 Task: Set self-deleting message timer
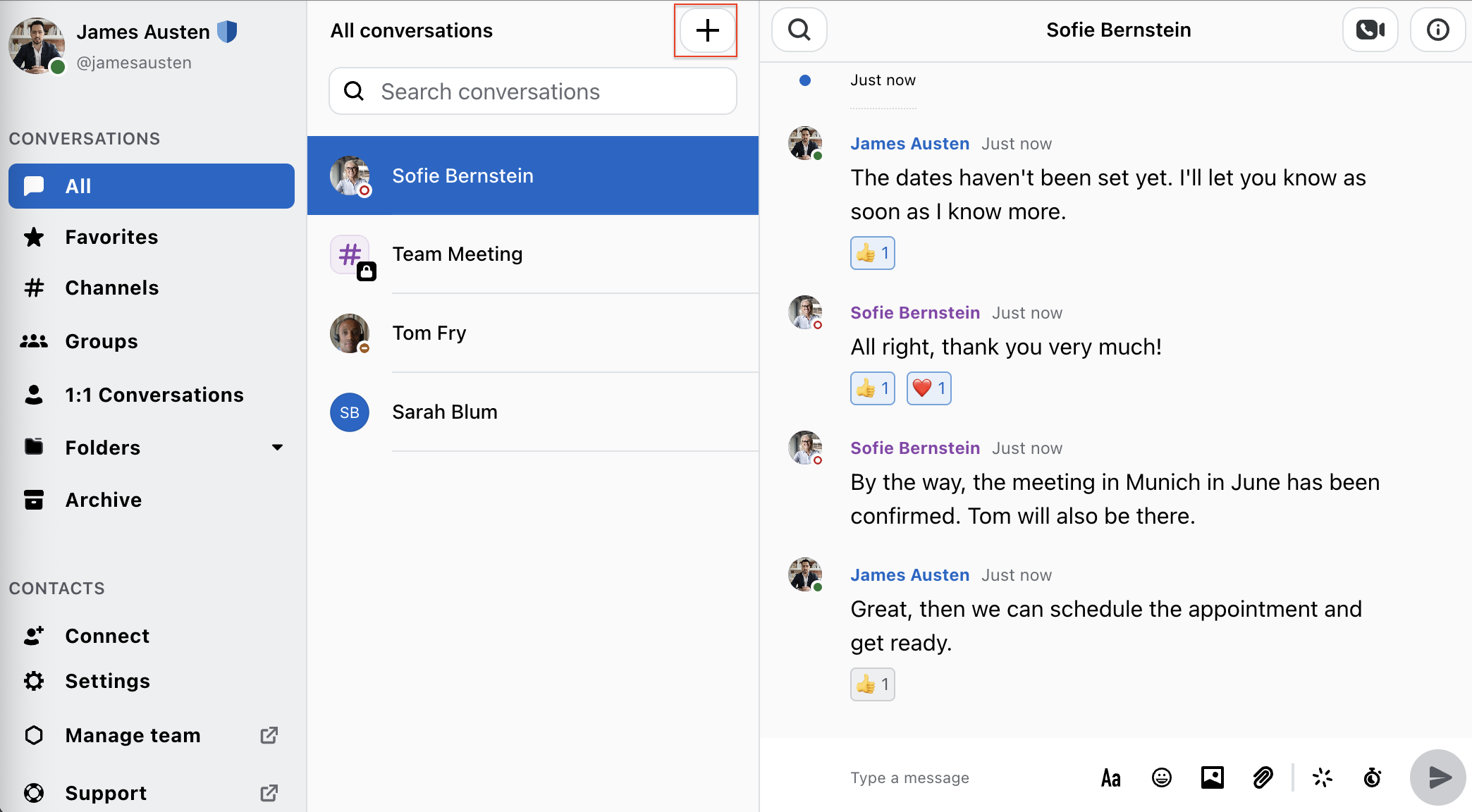pos(1372,777)
